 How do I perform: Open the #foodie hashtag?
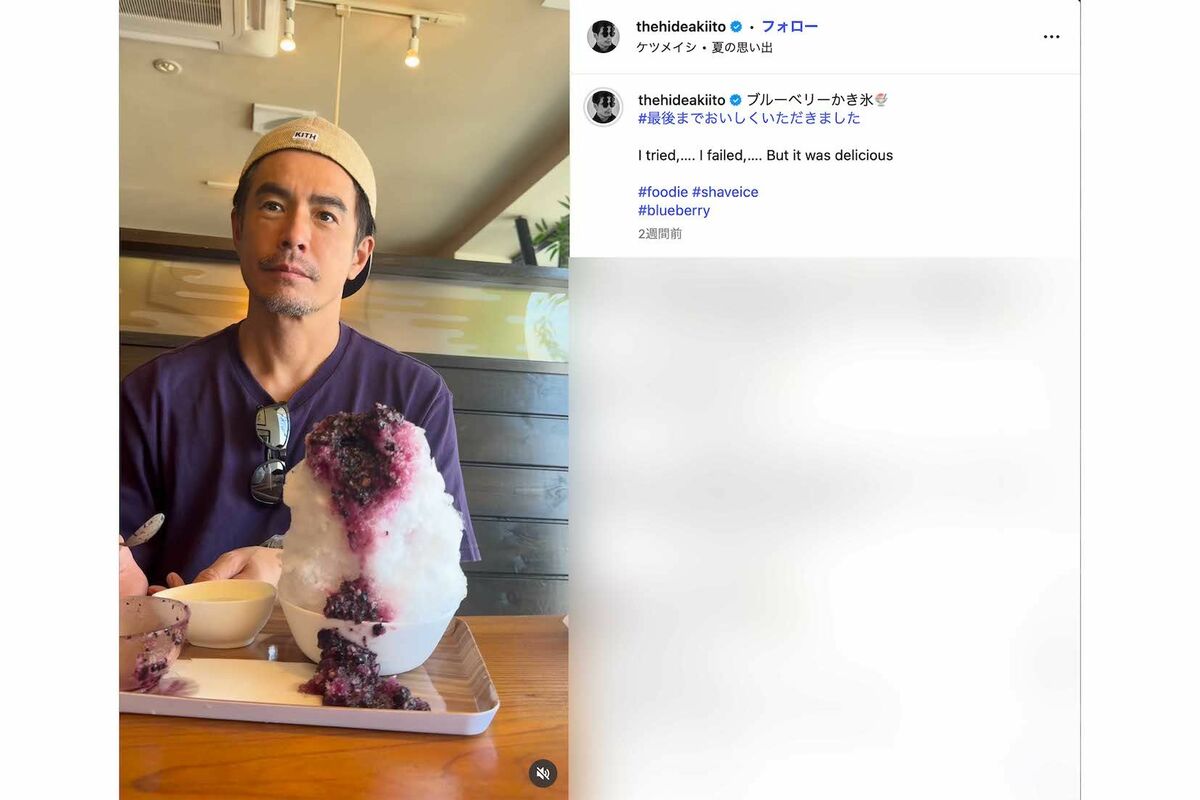pyautogui.click(x=663, y=192)
